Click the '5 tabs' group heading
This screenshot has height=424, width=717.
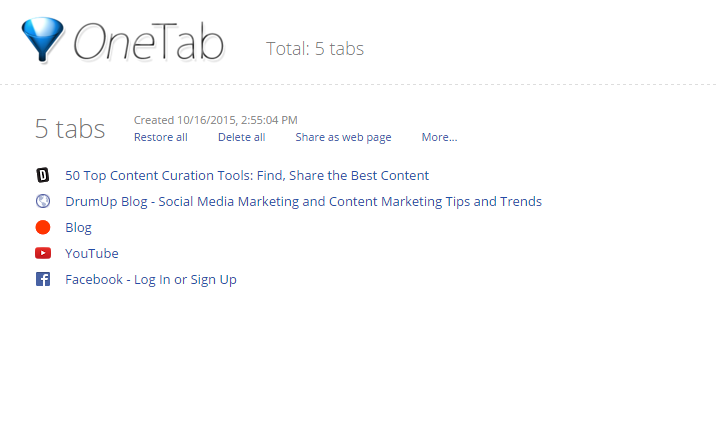[70, 129]
